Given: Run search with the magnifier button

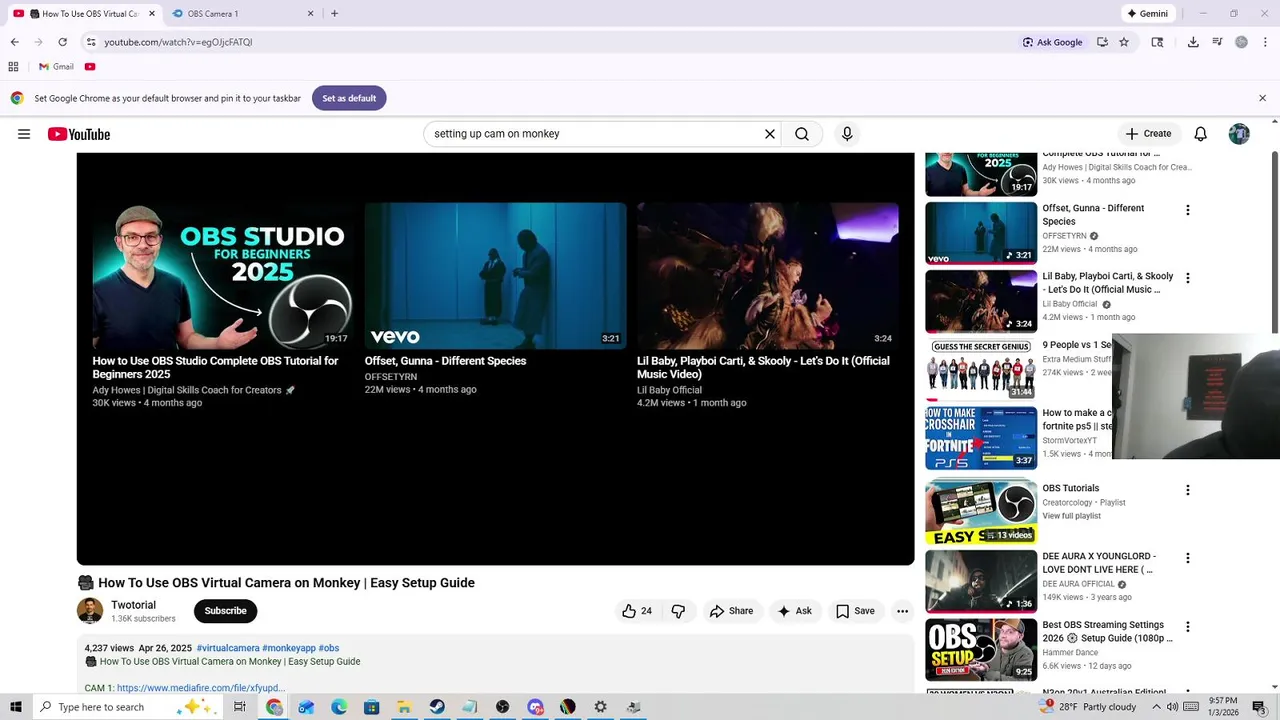Looking at the screenshot, I should (x=802, y=134).
